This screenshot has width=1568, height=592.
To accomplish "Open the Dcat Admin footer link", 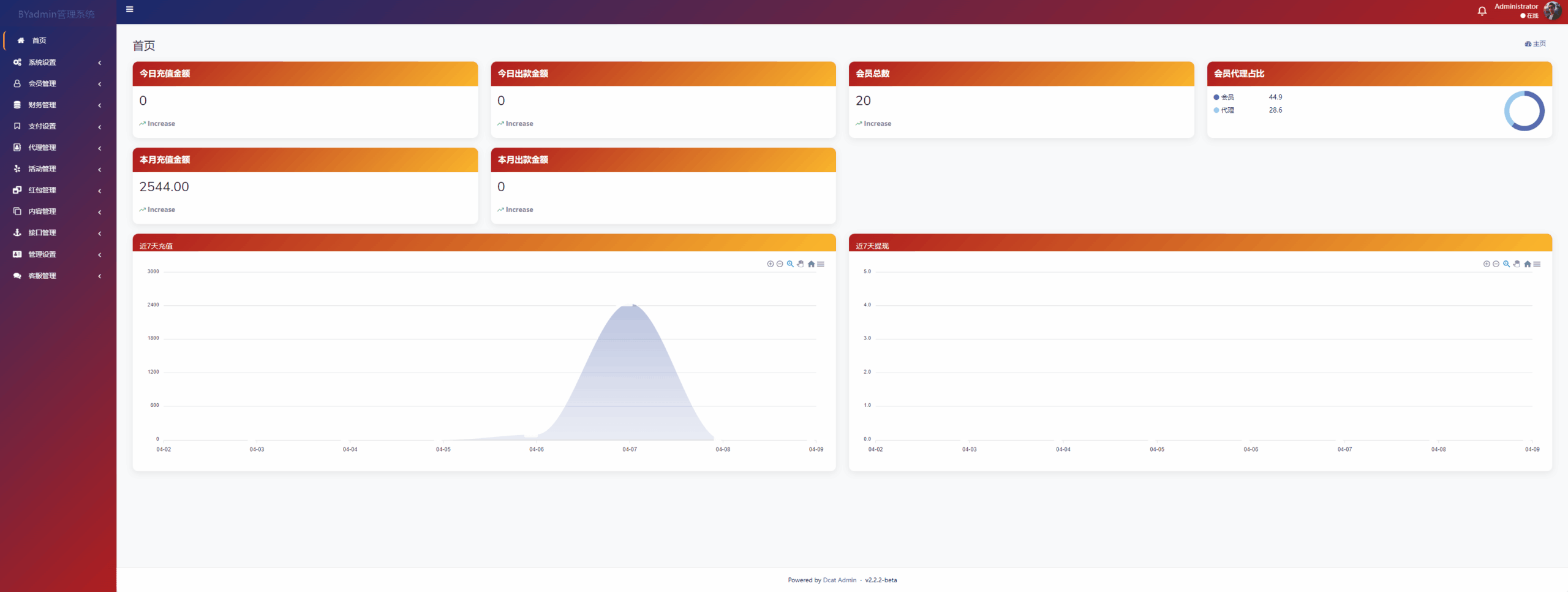I will [x=839, y=580].
